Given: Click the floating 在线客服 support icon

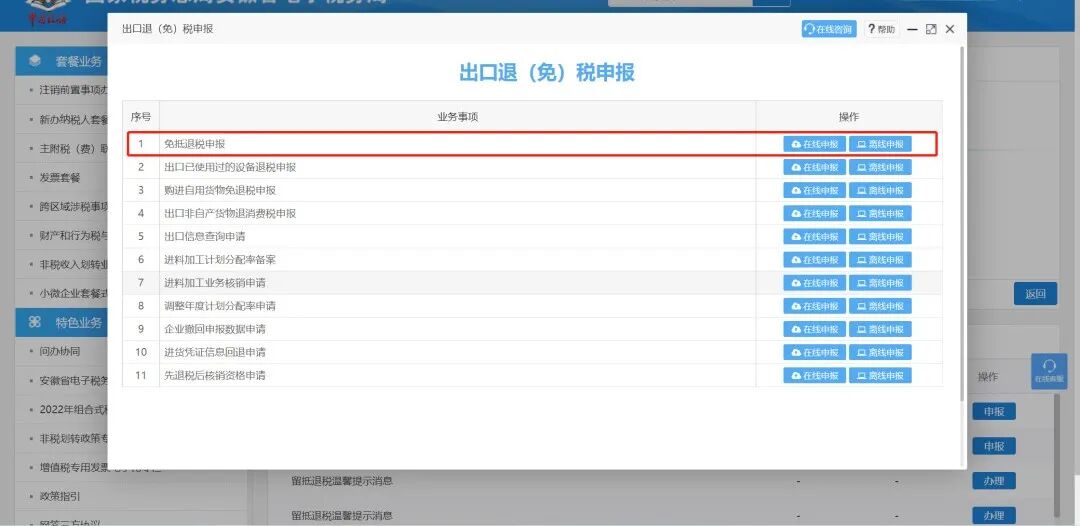Looking at the screenshot, I should point(1049,371).
